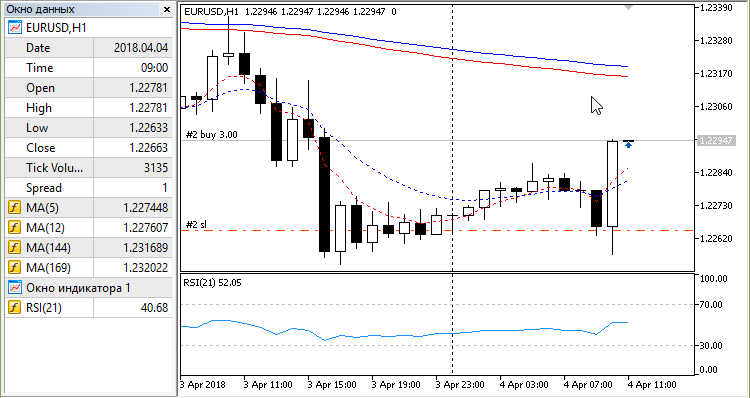750x398 pixels.
Task: Select the MA(144) value 1.231689
Action: [145, 247]
